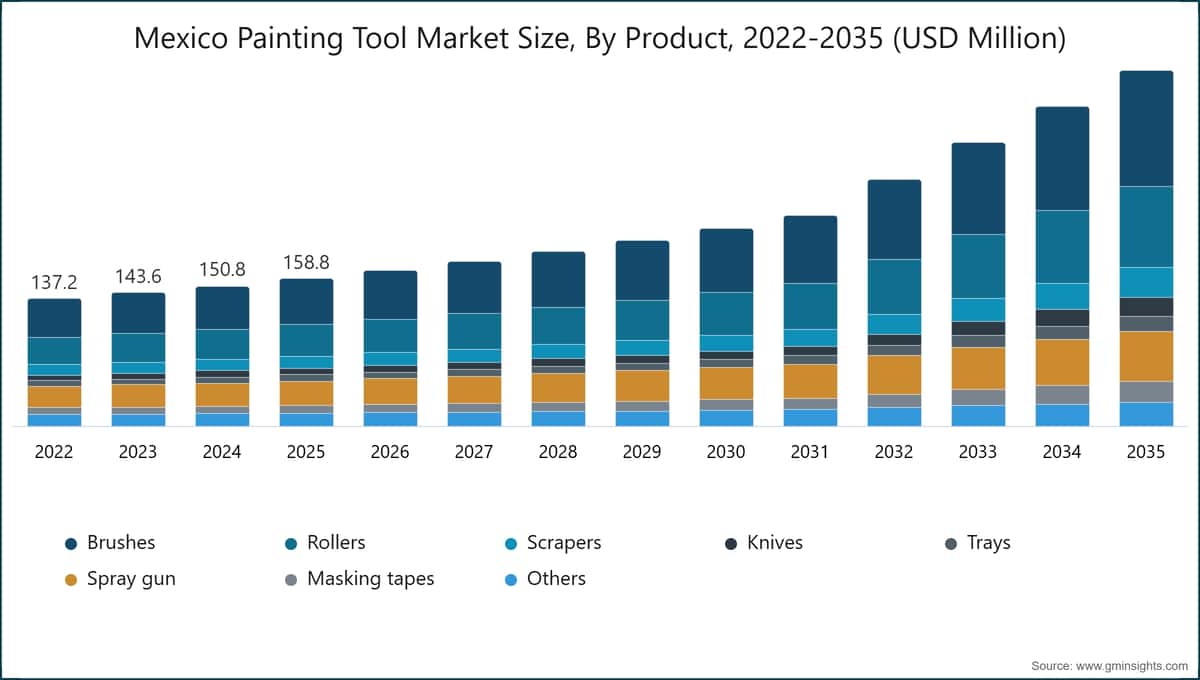Click the Brushes segment of the 2033 bar
The image size is (1200, 680).
point(978,189)
